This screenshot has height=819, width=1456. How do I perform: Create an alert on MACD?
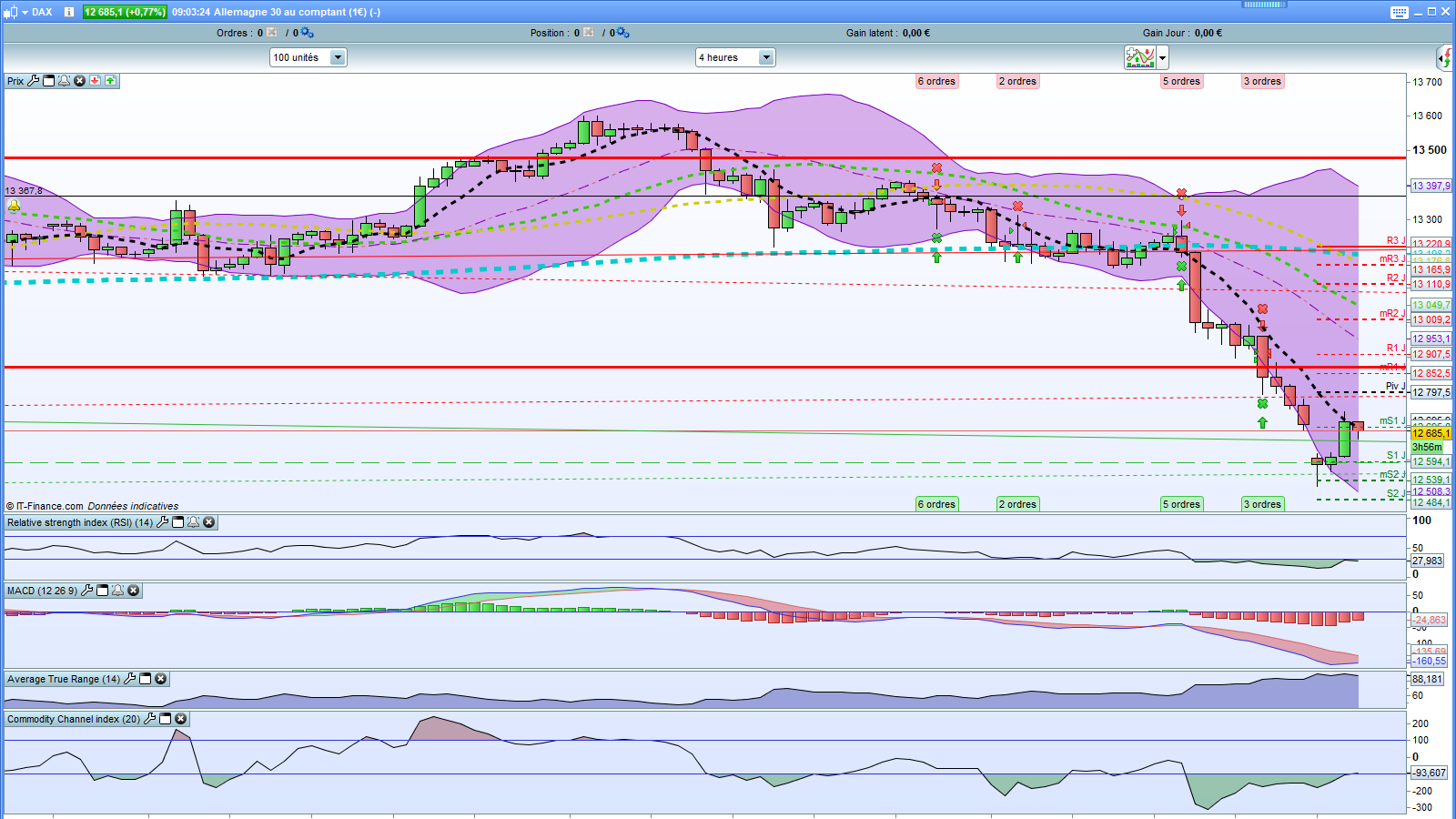pyautogui.click(x=118, y=591)
